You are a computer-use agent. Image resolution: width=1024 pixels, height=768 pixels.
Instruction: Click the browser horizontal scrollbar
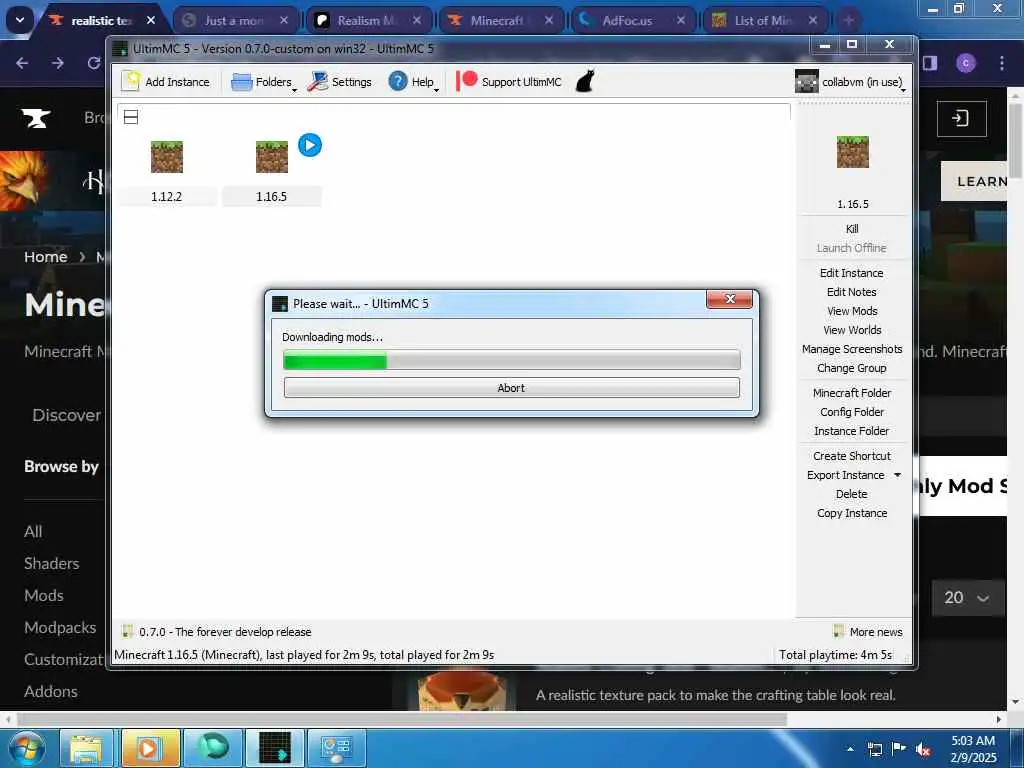[402, 720]
